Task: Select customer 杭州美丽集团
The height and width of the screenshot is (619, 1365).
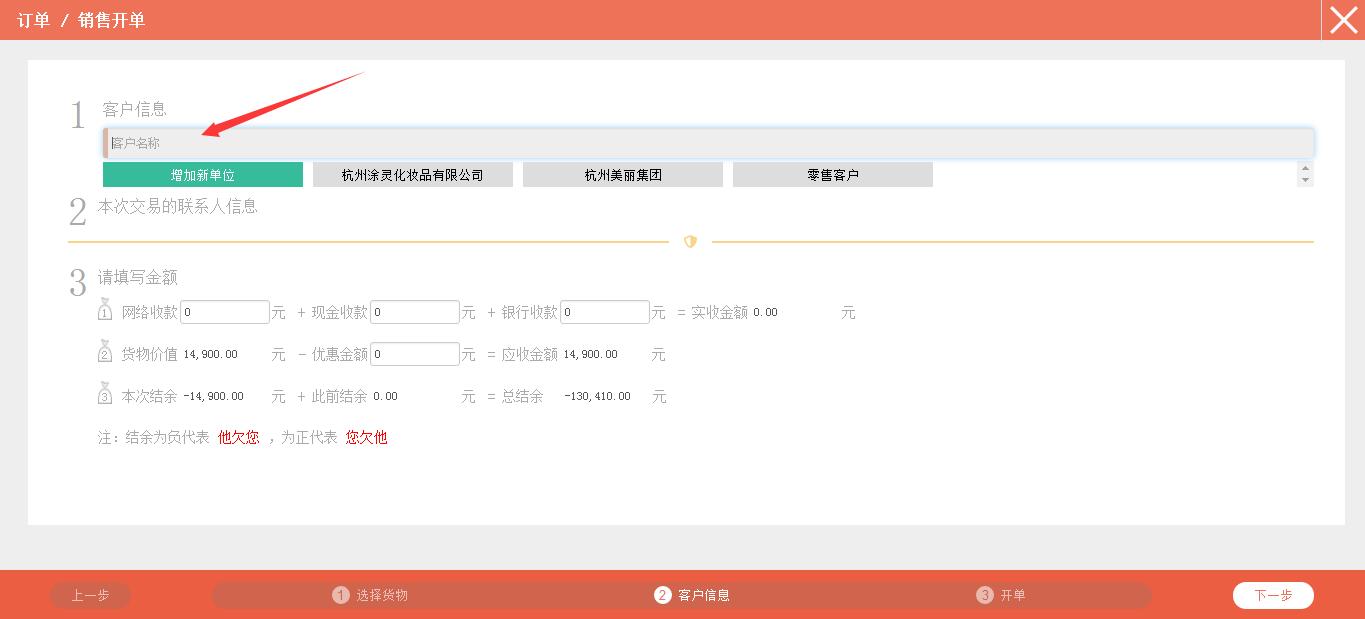Action: [x=622, y=173]
